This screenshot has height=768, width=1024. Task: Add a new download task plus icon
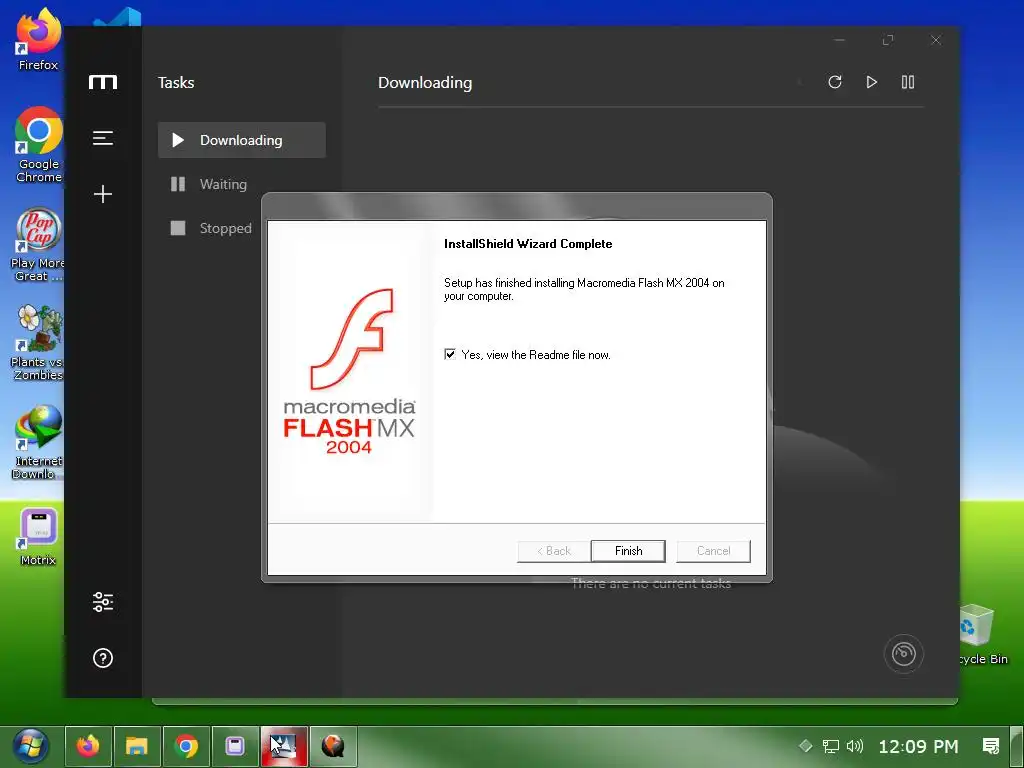pyautogui.click(x=103, y=194)
